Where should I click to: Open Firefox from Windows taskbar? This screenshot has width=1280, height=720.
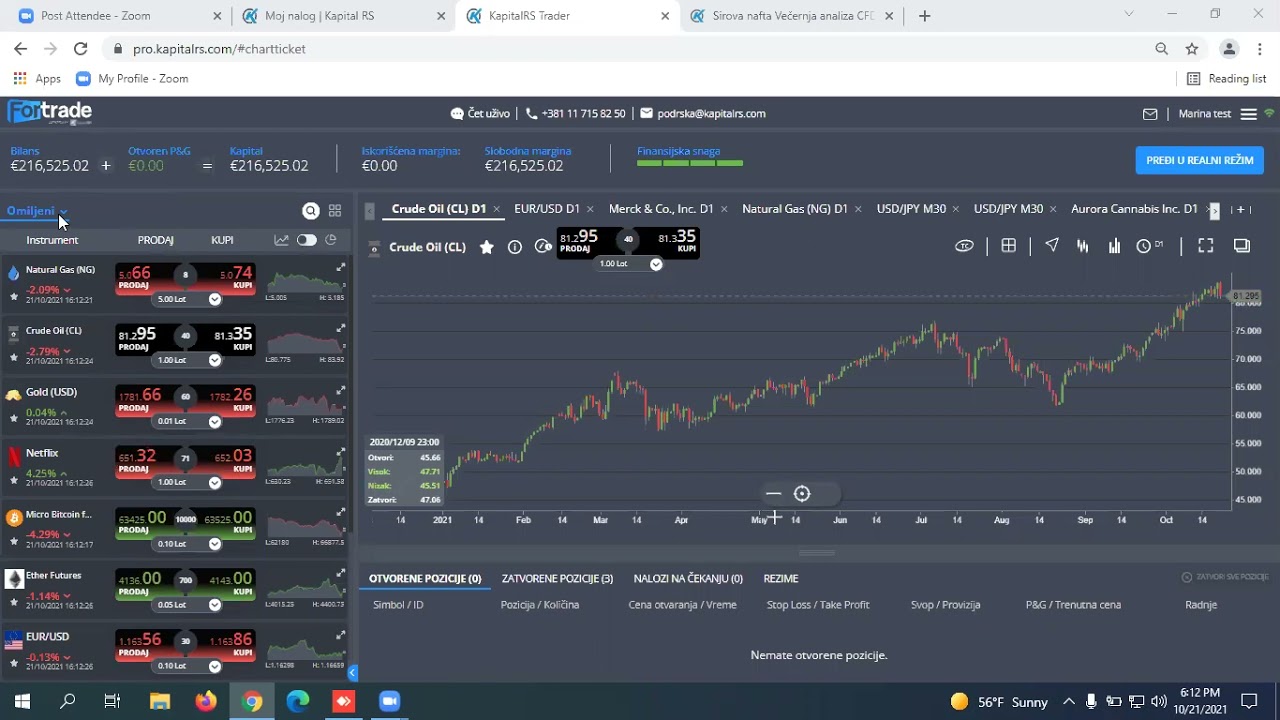coord(205,701)
